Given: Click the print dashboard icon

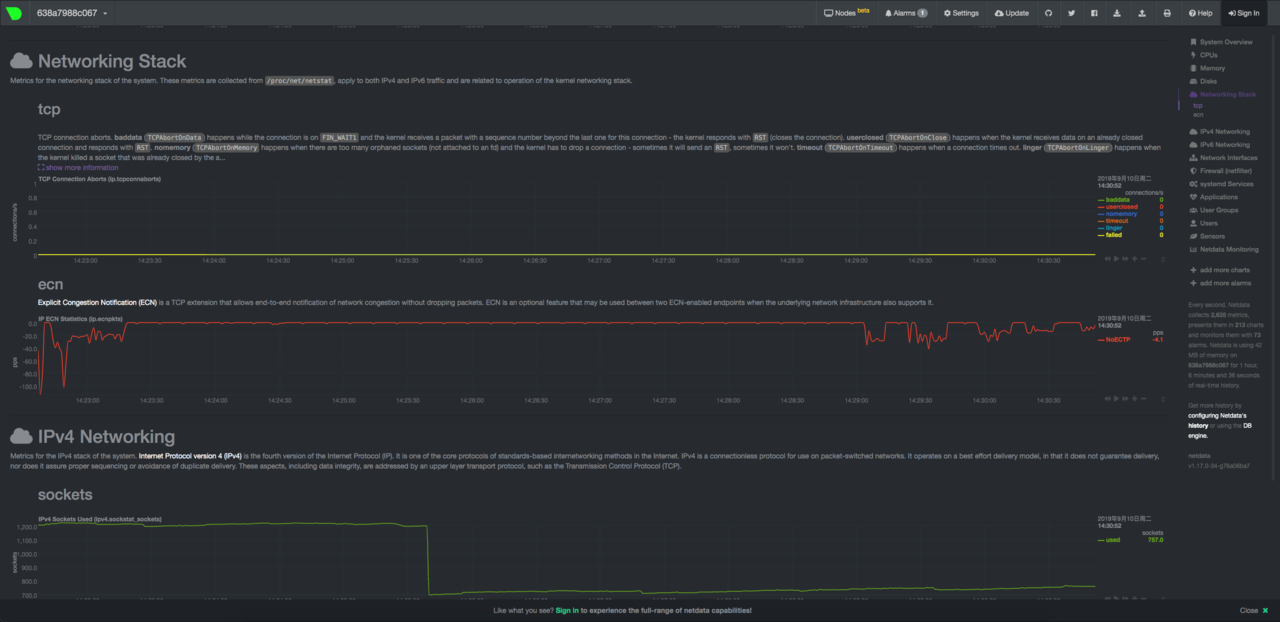Looking at the screenshot, I should (1167, 13).
